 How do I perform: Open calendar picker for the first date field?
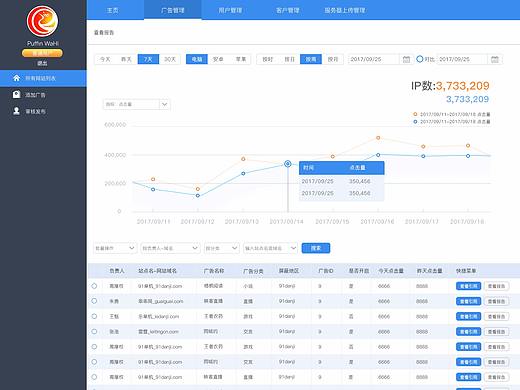click(406, 59)
